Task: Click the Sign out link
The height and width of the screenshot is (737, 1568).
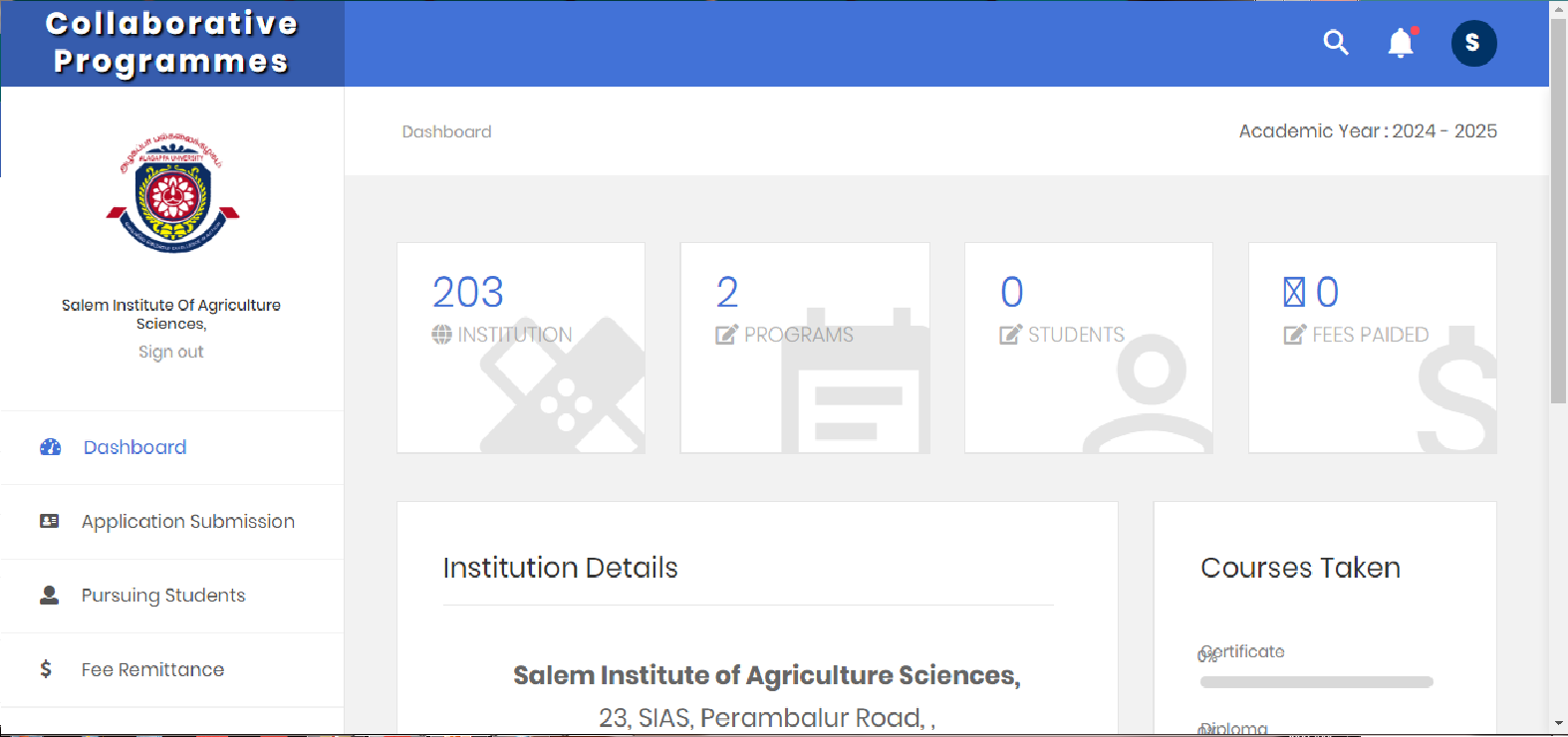Action: coord(170,352)
